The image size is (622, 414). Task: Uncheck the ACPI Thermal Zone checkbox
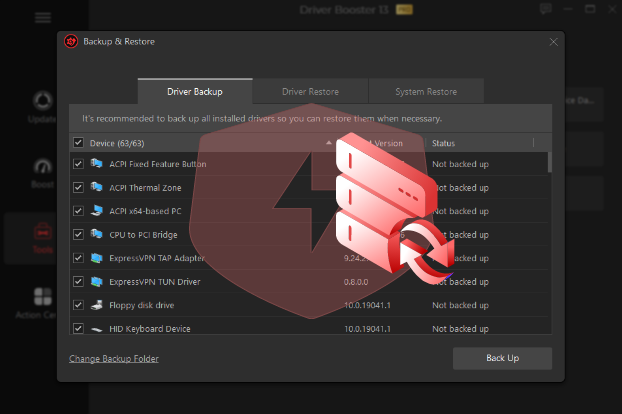click(78, 187)
